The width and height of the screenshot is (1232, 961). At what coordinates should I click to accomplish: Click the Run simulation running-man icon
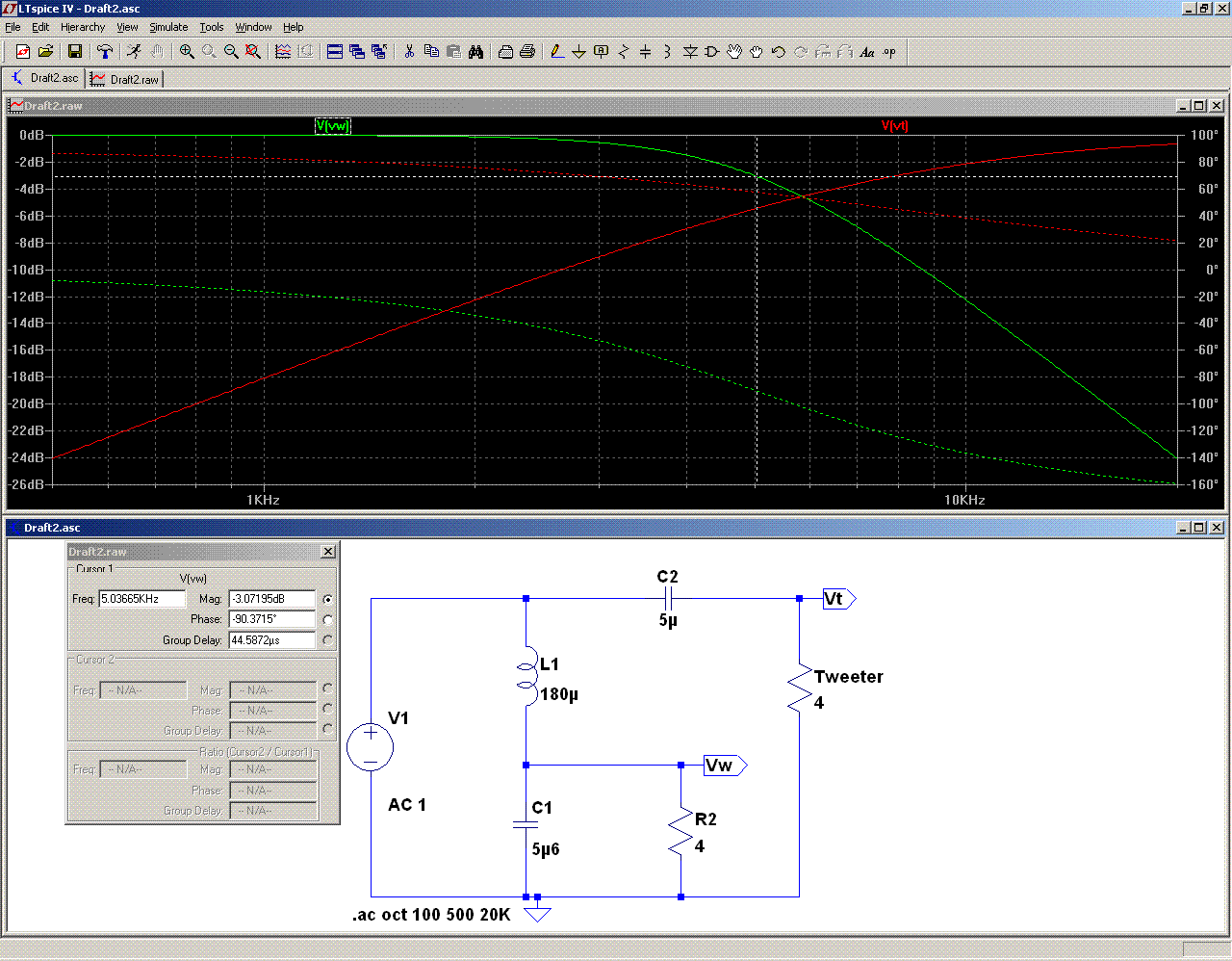[x=134, y=52]
